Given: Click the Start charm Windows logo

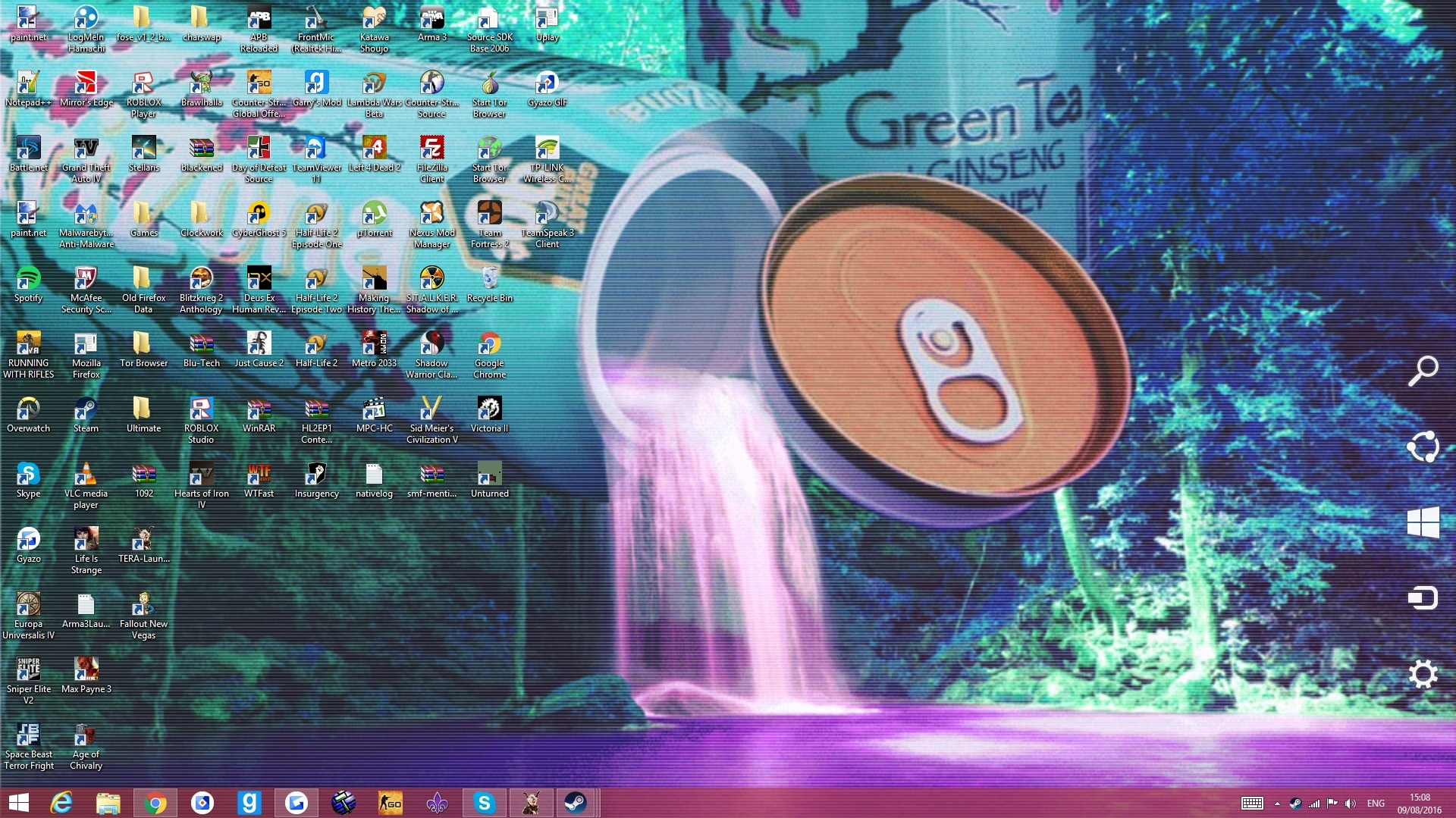Looking at the screenshot, I should click(x=1423, y=522).
